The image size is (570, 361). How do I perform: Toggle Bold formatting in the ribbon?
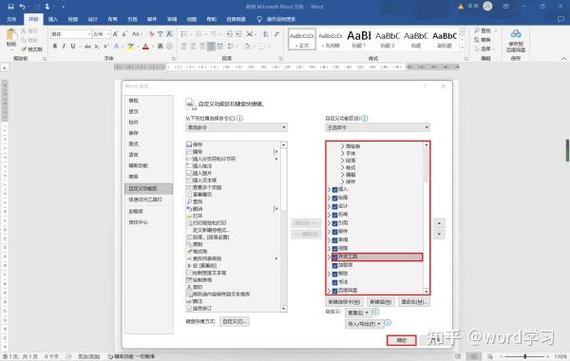(x=55, y=46)
